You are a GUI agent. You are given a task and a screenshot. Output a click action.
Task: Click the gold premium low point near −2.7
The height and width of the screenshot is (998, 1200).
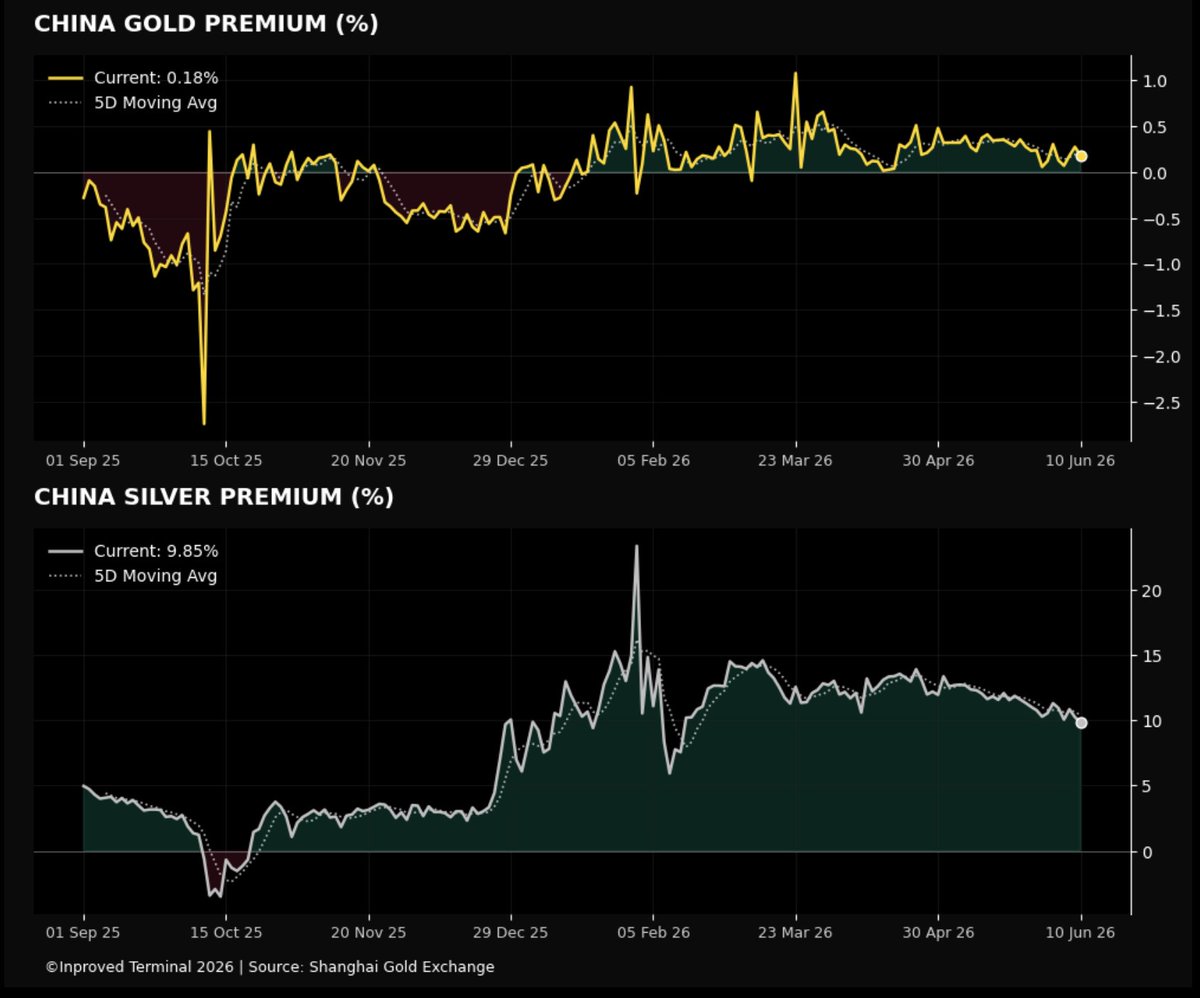pyautogui.click(x=204, y=422)
